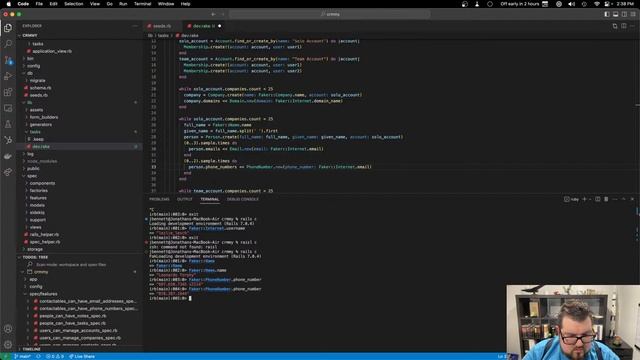Image resolution: width=640 pixels, height=360 pixels.
Task: Open the Remote Explorer view
Action: (x=8, y=108)
